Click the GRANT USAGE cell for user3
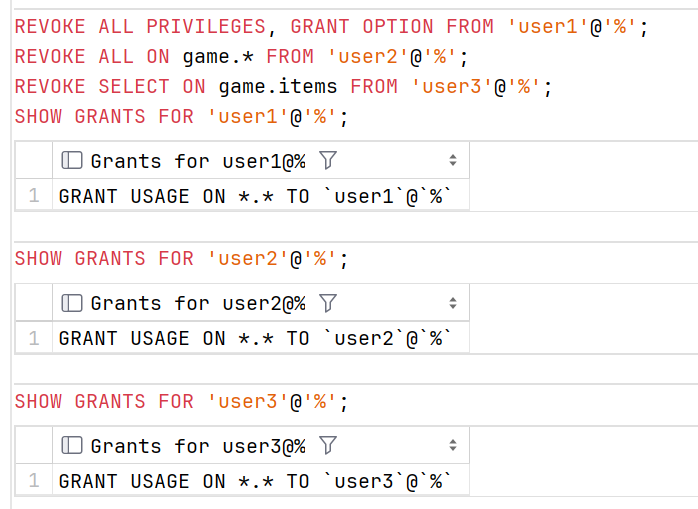 coord(261,480)
